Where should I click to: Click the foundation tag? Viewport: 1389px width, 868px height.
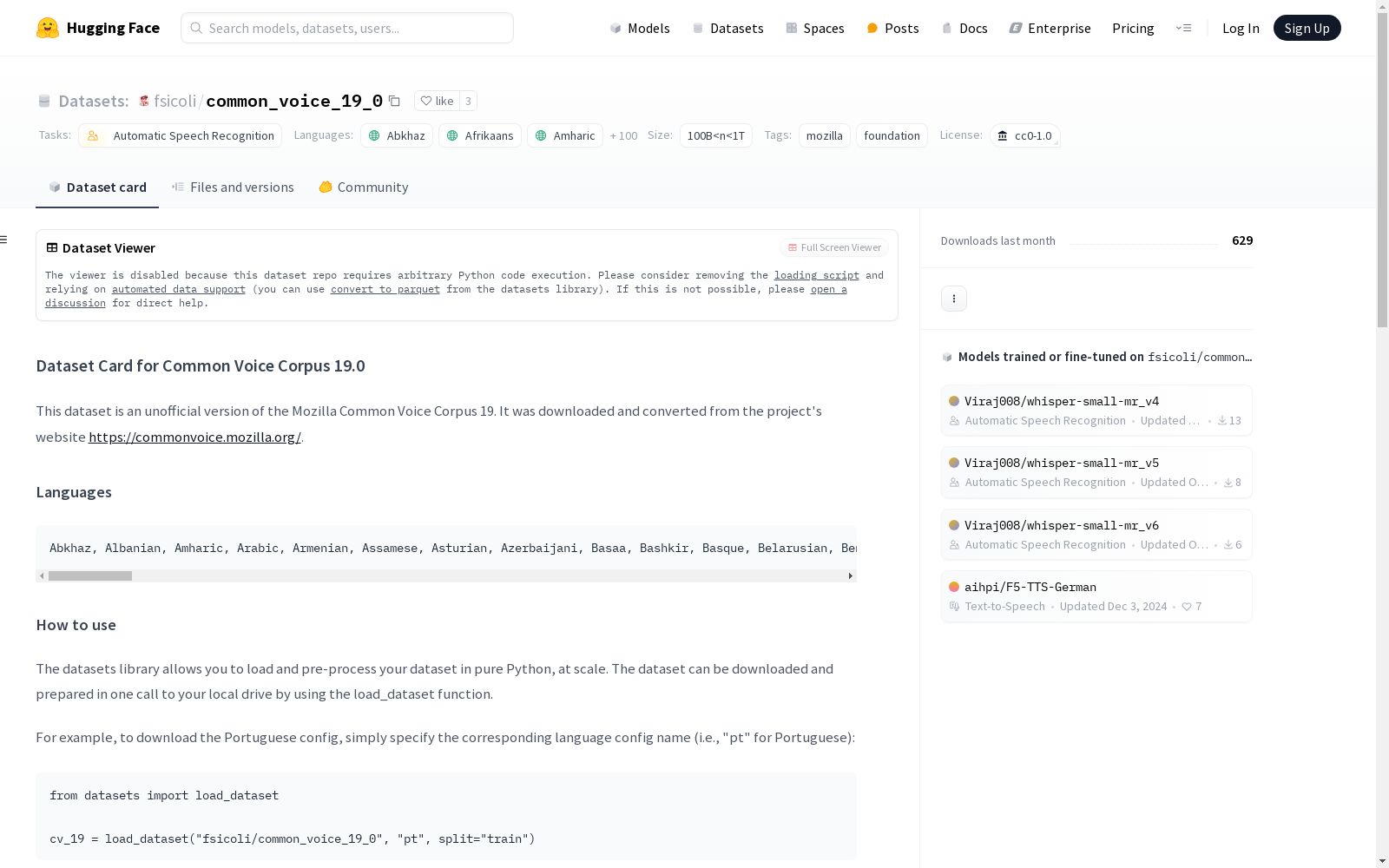point(892,135)
